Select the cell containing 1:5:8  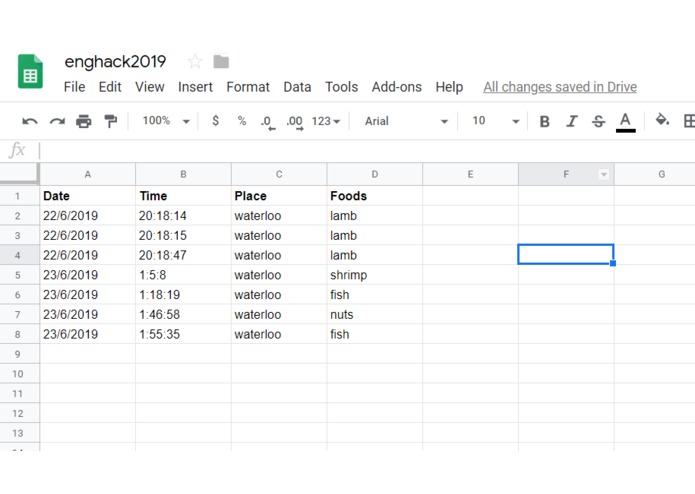pos(184,275)
